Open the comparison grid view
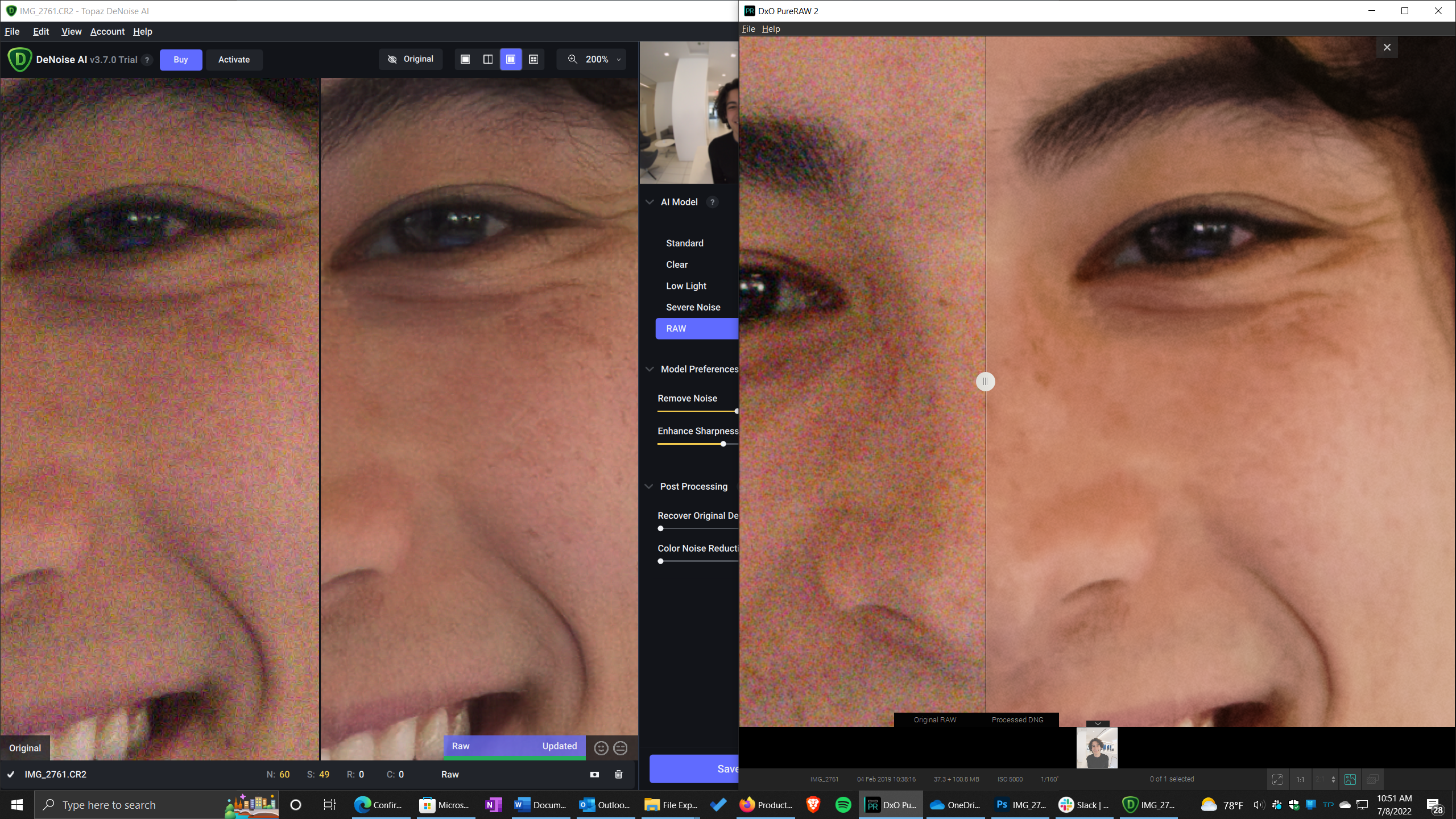 click(x=533, y=59)
